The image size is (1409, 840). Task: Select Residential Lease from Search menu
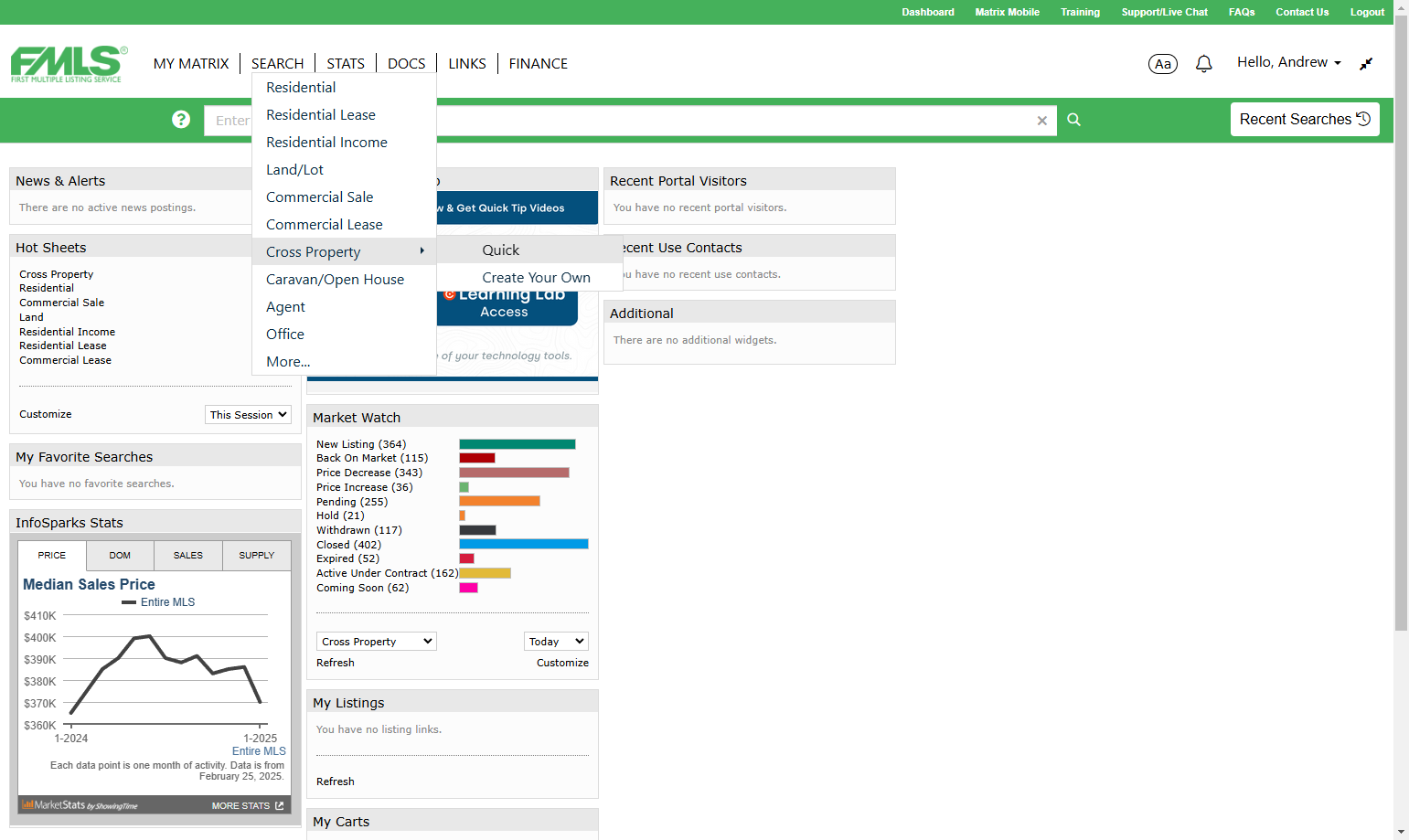point(344,115)
